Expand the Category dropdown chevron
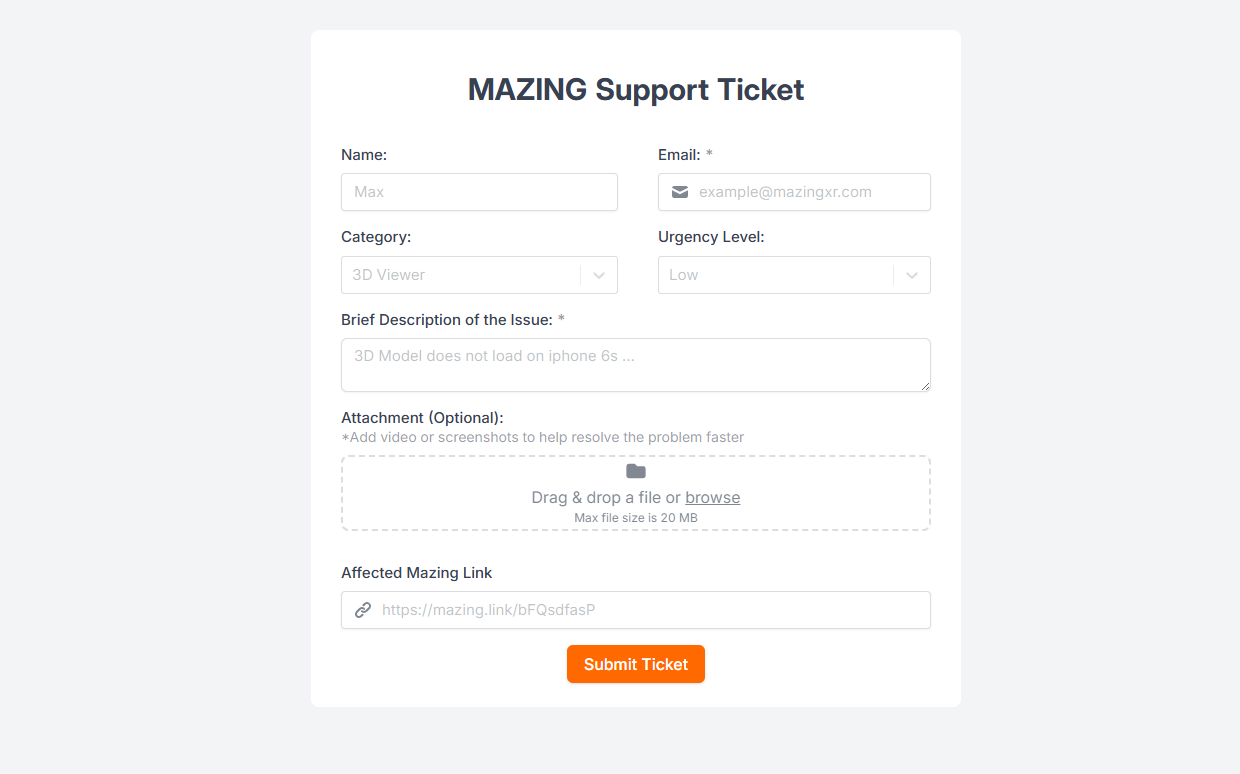The width and height of the screenshot is (1240, 774). [599, 275]
